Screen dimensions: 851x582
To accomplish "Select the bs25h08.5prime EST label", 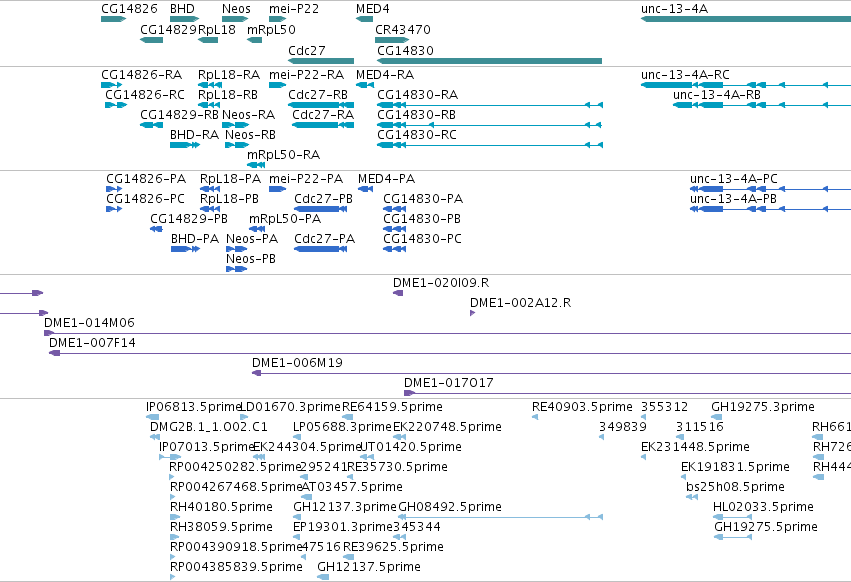I will pos(735,486).
